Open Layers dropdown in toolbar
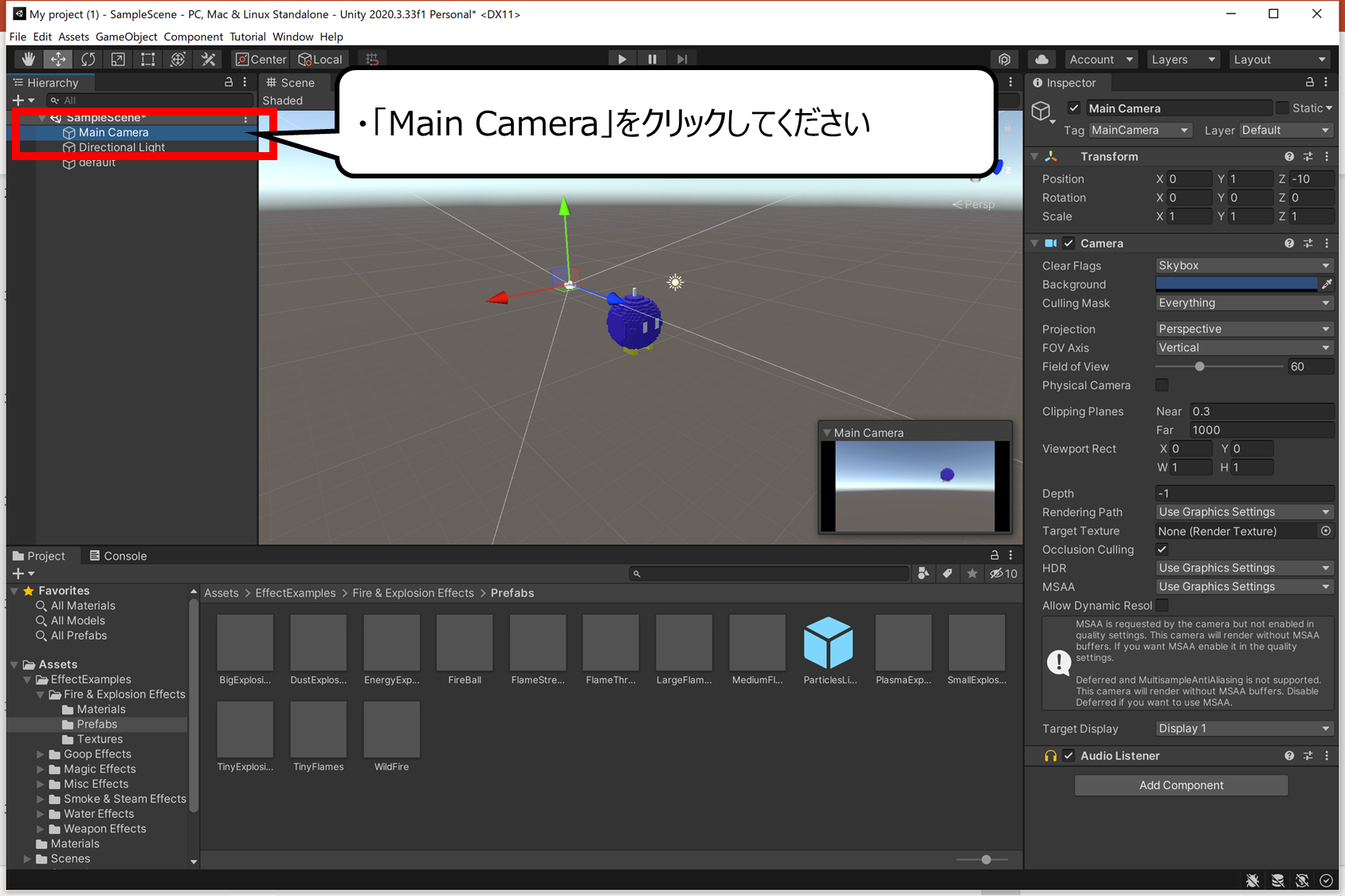 coord(1183,59)
